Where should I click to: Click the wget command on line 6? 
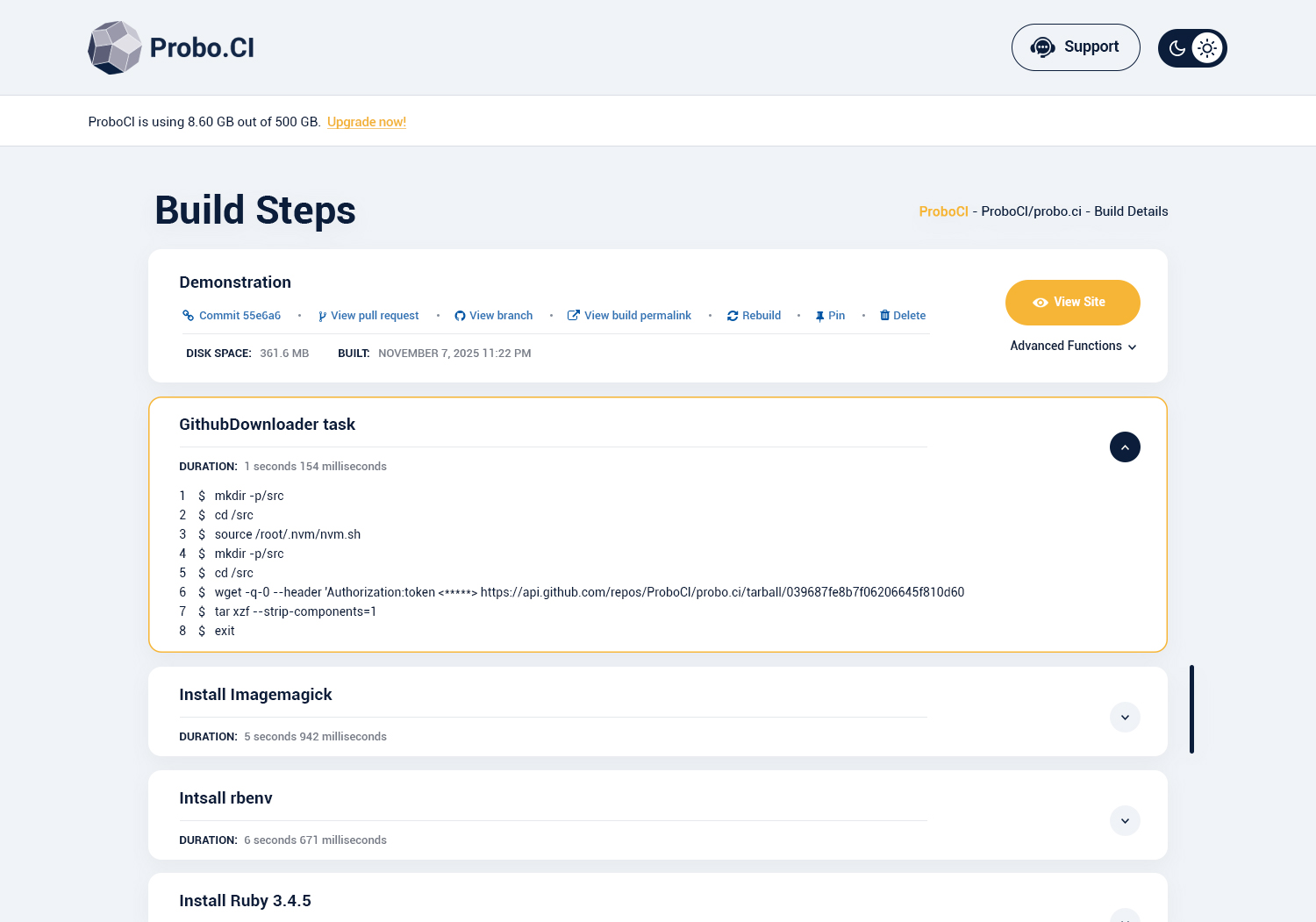590,592
